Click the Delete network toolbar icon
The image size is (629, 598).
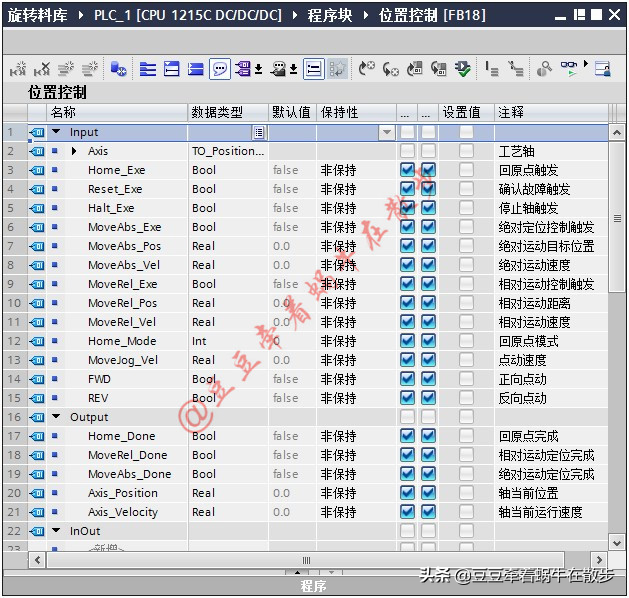(42, 69)
